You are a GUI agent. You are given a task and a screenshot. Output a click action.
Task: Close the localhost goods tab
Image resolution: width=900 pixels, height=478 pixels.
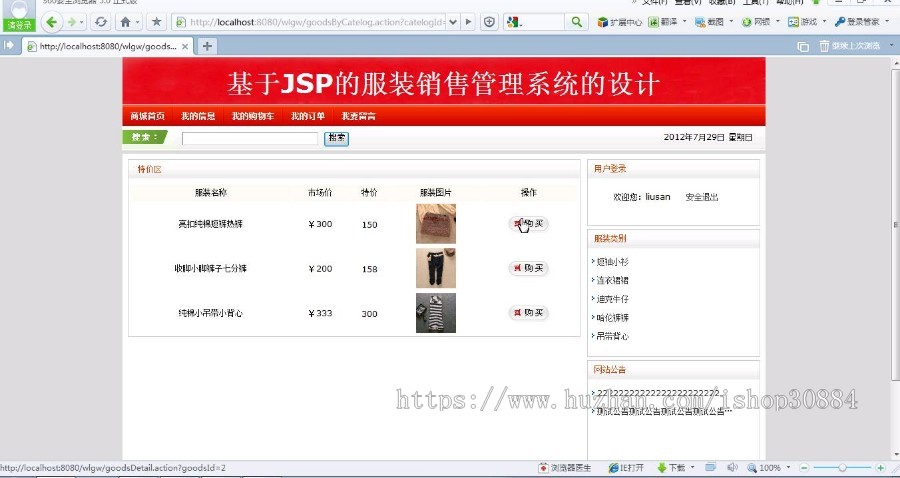(185, 46)
